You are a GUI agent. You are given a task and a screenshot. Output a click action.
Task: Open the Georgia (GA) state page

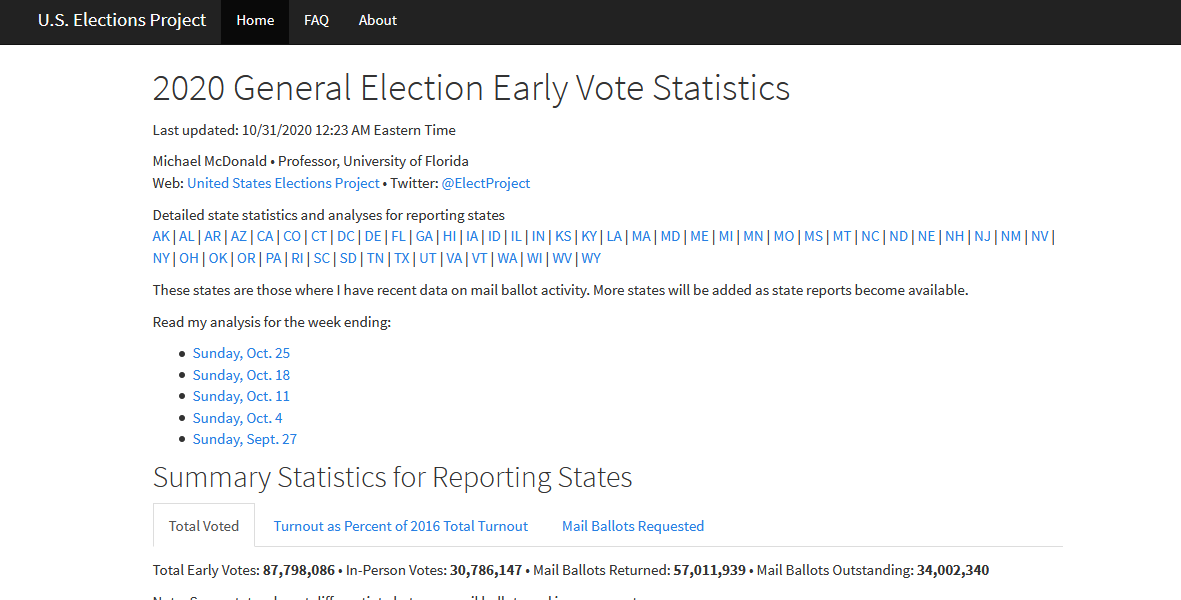point(424,236)
